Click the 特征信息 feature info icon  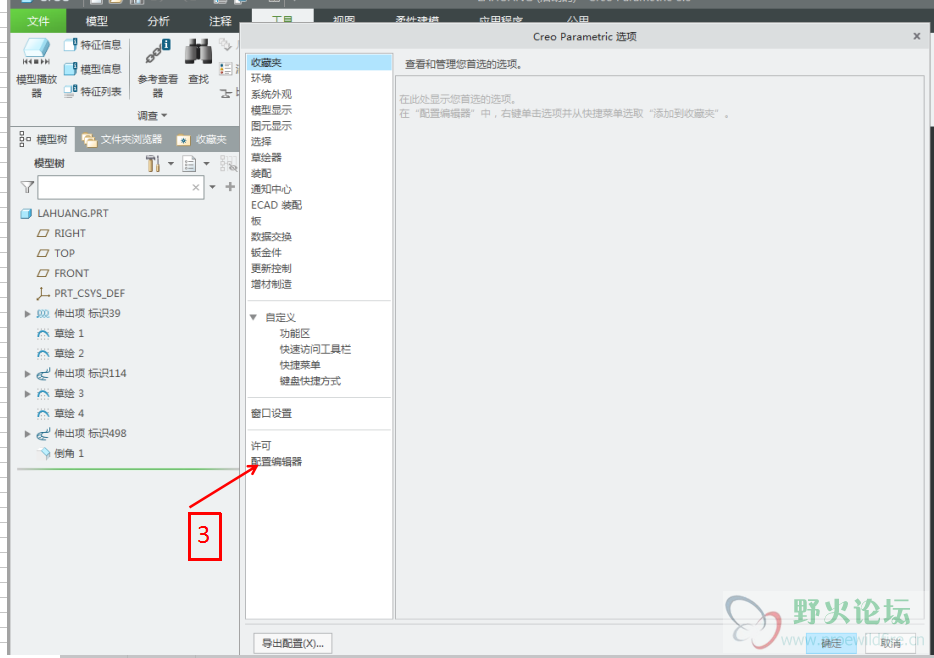point(70,45)
